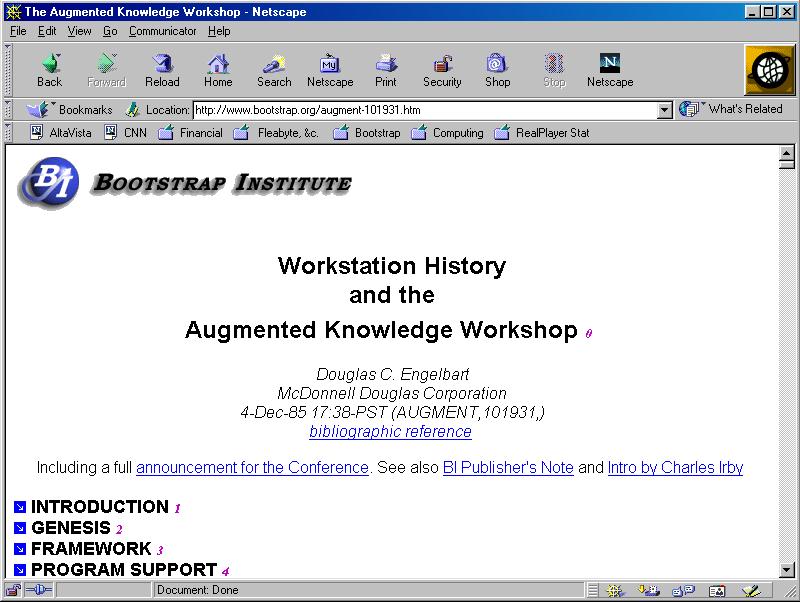The height and width of the screenshot is (602, 800).
Task: Open the Go menu
Action: click(x=110, y=31)
